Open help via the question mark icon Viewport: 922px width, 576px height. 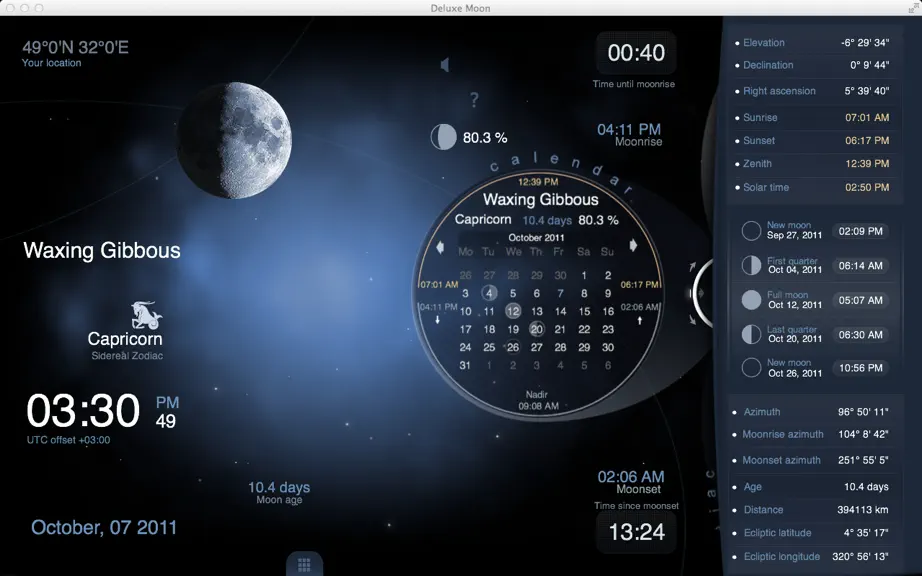(474, 100)
